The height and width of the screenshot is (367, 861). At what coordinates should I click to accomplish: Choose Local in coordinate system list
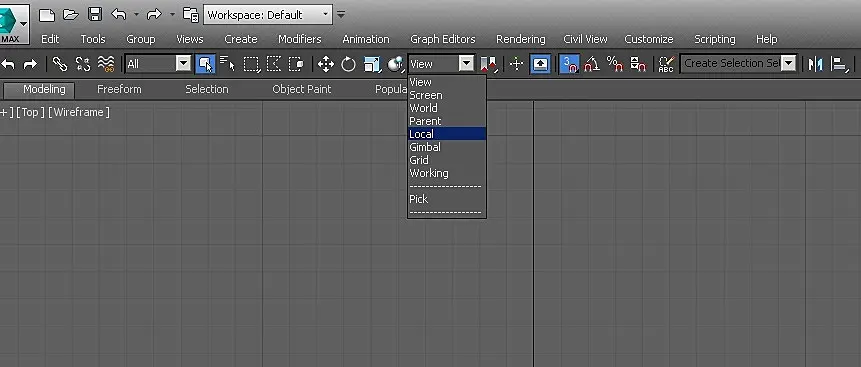tap(446, 134)
